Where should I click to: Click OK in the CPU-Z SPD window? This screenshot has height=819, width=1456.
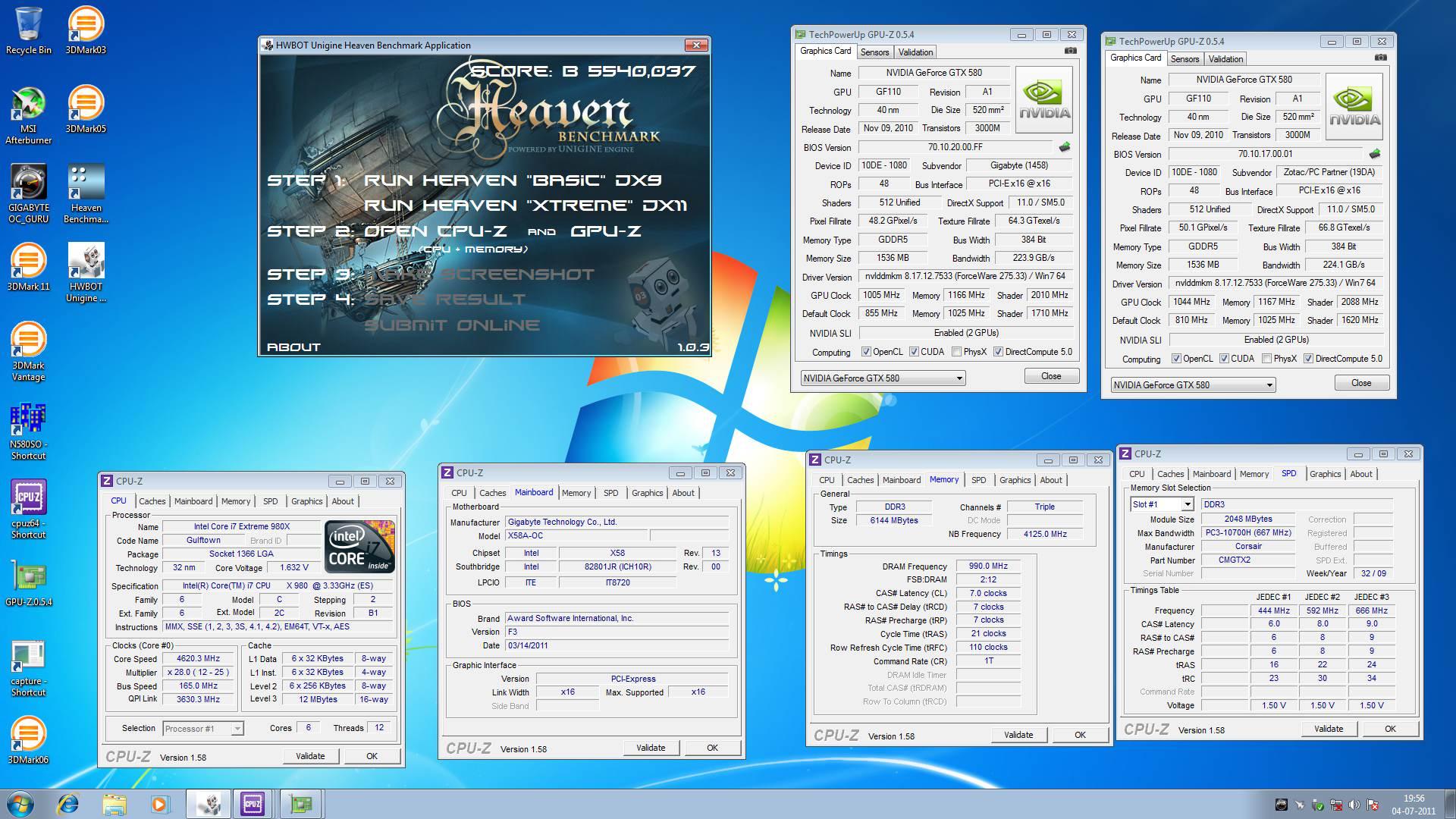pos(1390,729)
